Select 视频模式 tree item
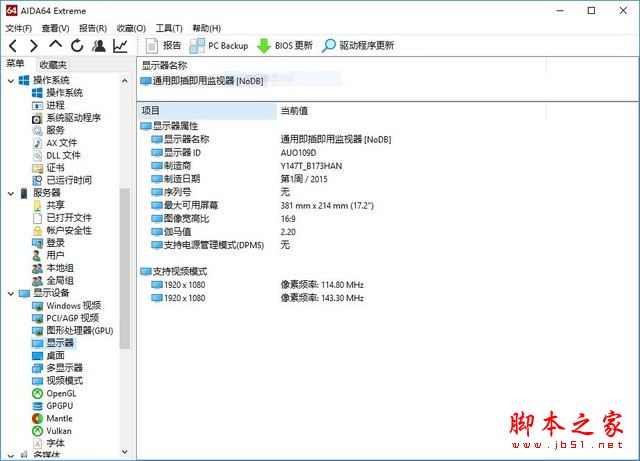Image resolution: width=640 pixels, height=461 pixels. [x=57, y=381]
